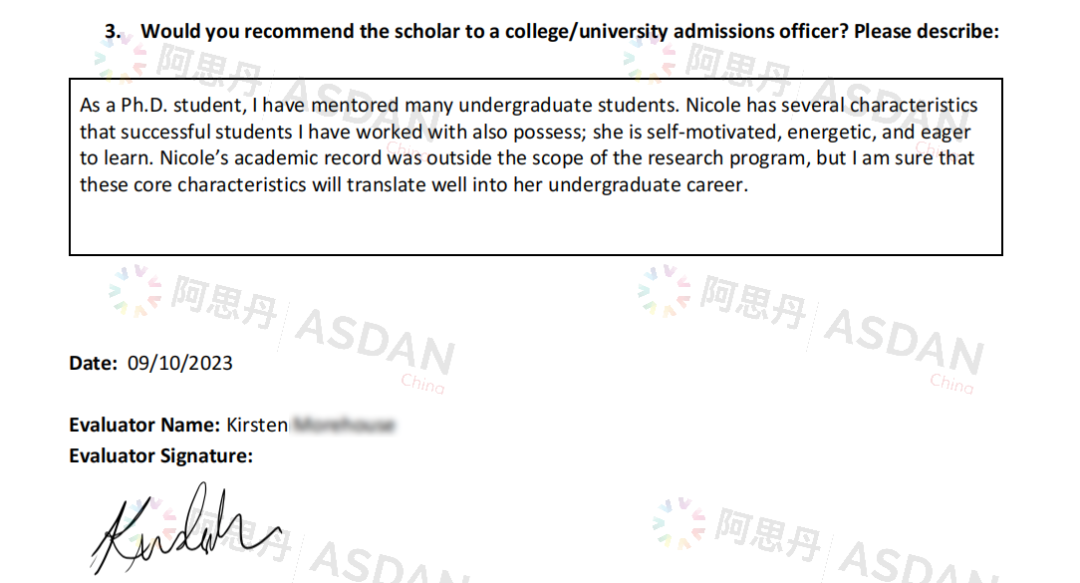Click the ASDAN watermark logo directly above the Date line
The width and height of the screenshot is (1080, 583).
tap(135, 291)
